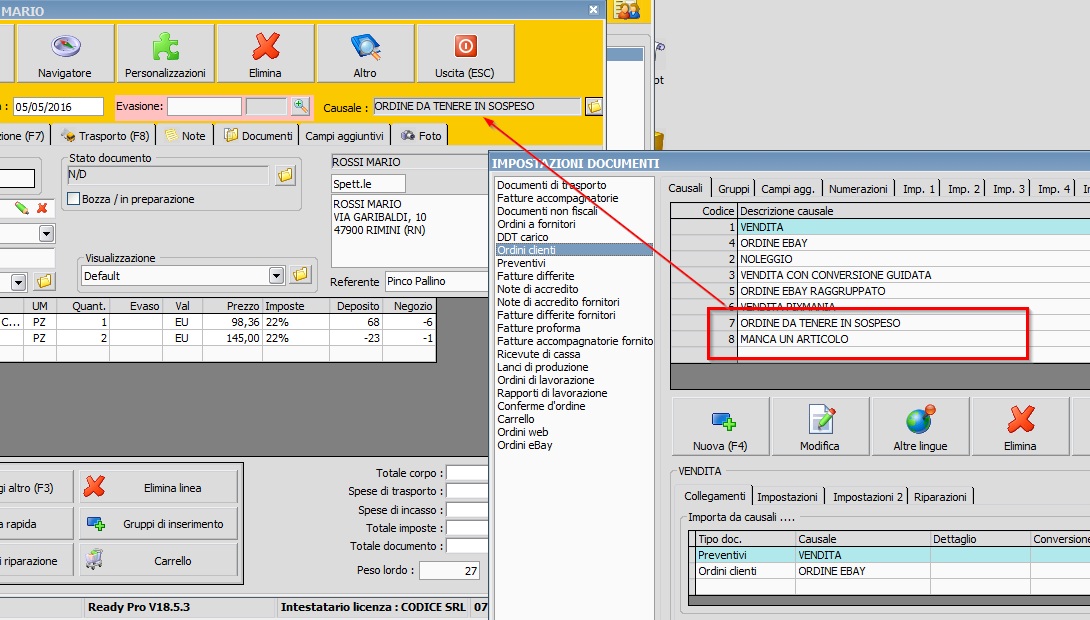Click the small red X icon beside the pencil
This screenshot has height=620, width=1090.
click(42, 208)
